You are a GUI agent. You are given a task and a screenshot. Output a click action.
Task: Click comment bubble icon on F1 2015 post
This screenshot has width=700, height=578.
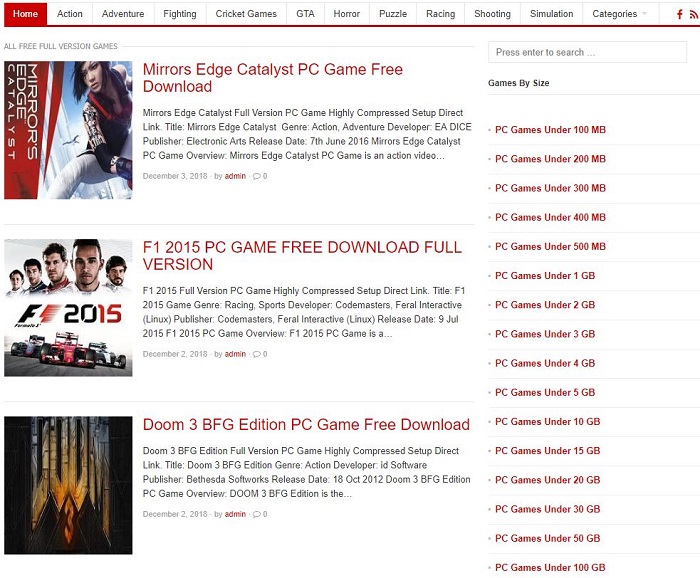[257, 354]
